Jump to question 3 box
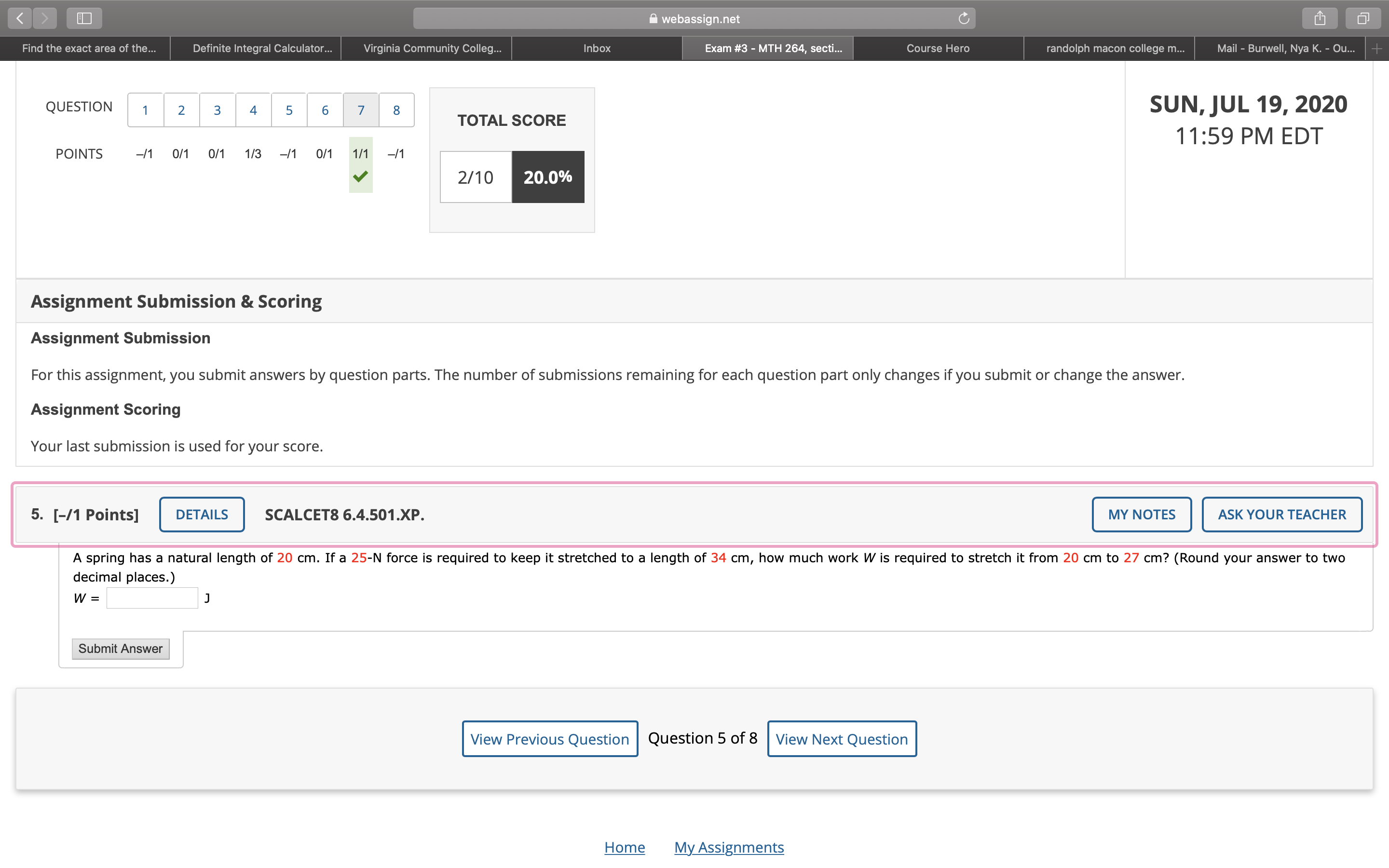1389x868 pixels. 217,110
